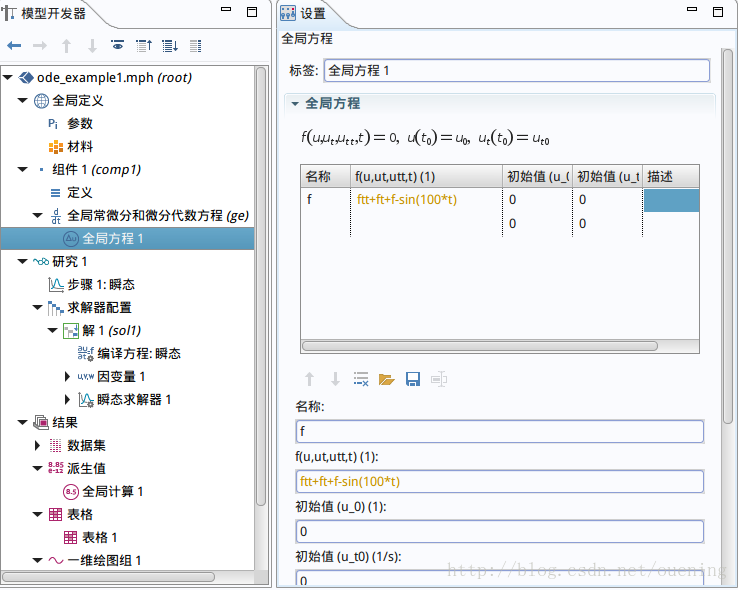Click the 名称 column header in table

click(x=325, y=176)
